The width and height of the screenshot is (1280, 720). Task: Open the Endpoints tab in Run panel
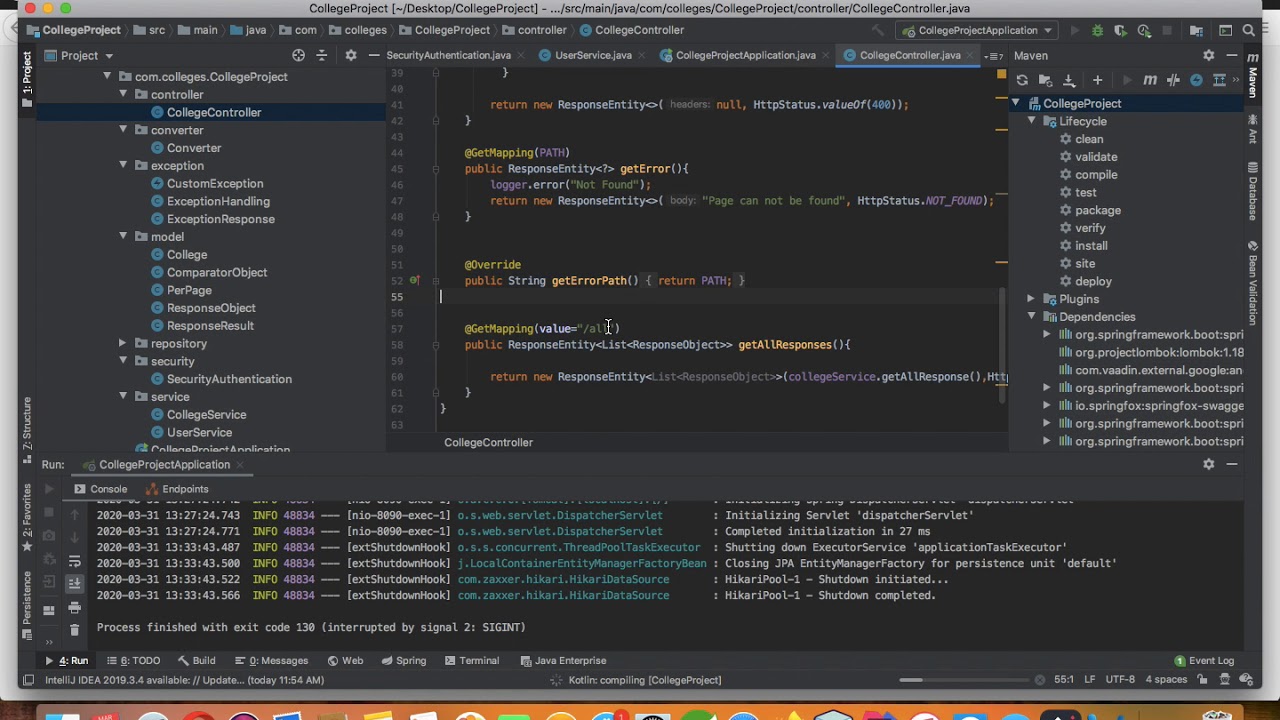(x=185, y=489)
